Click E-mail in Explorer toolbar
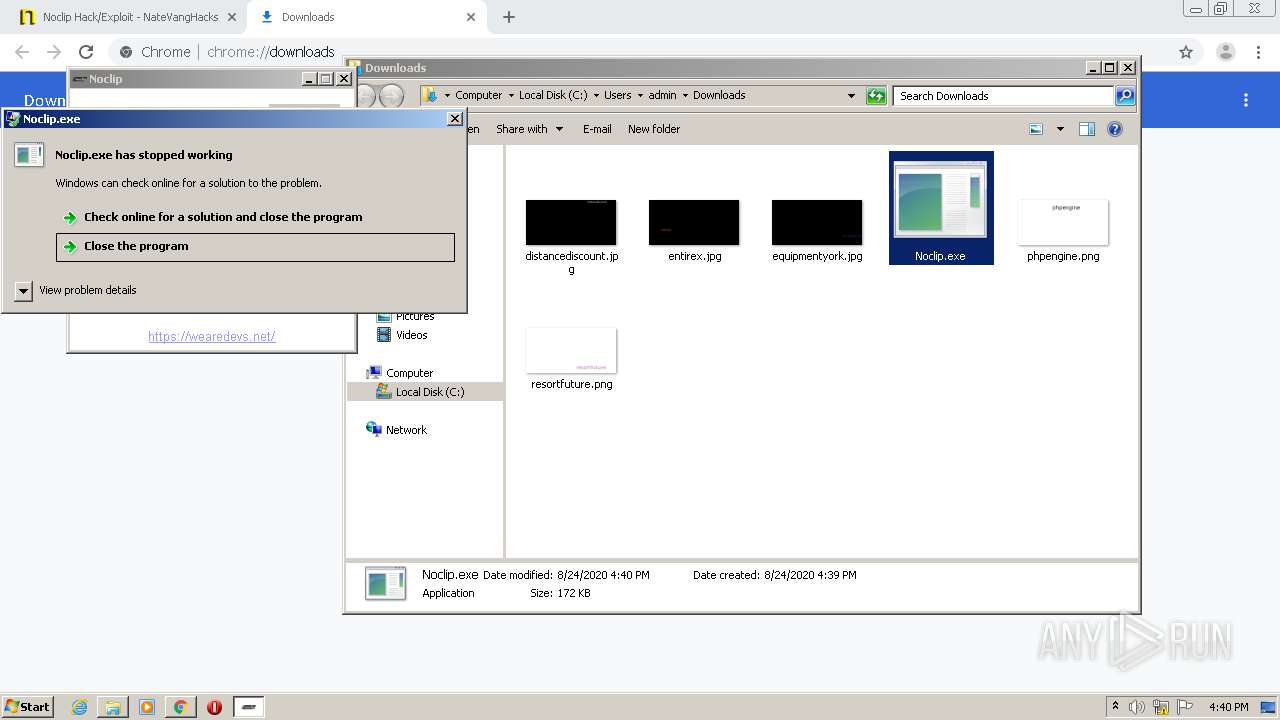This screenshot has width=1280, height=720. [597, 129]
